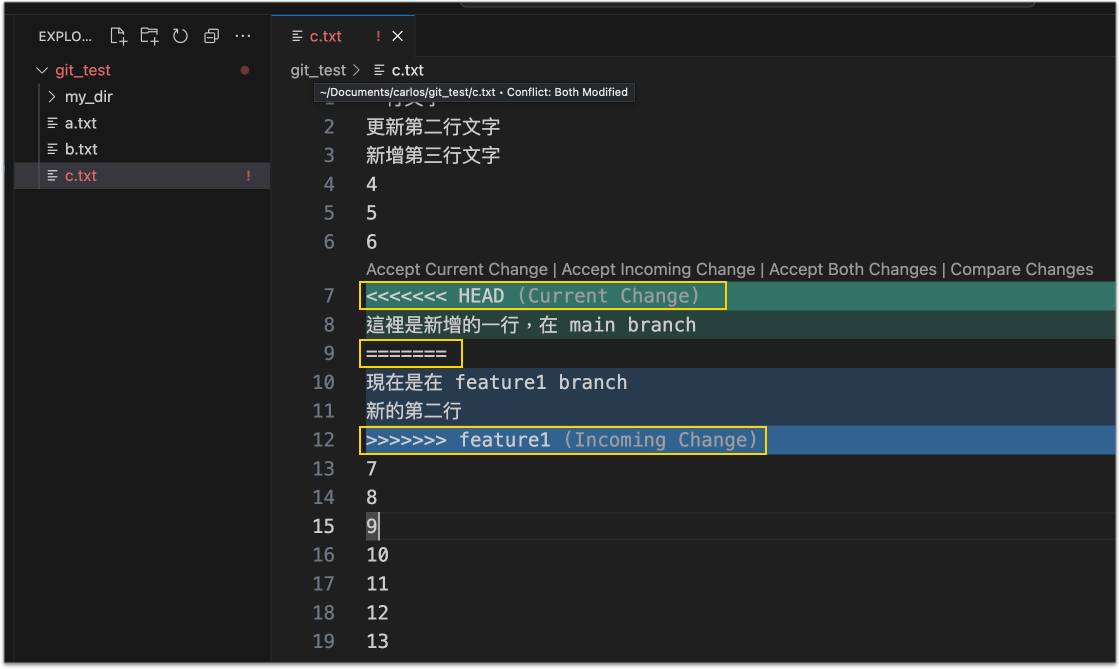Click line containing '10'
The image size is (1120, 669).
pos(377,555)
